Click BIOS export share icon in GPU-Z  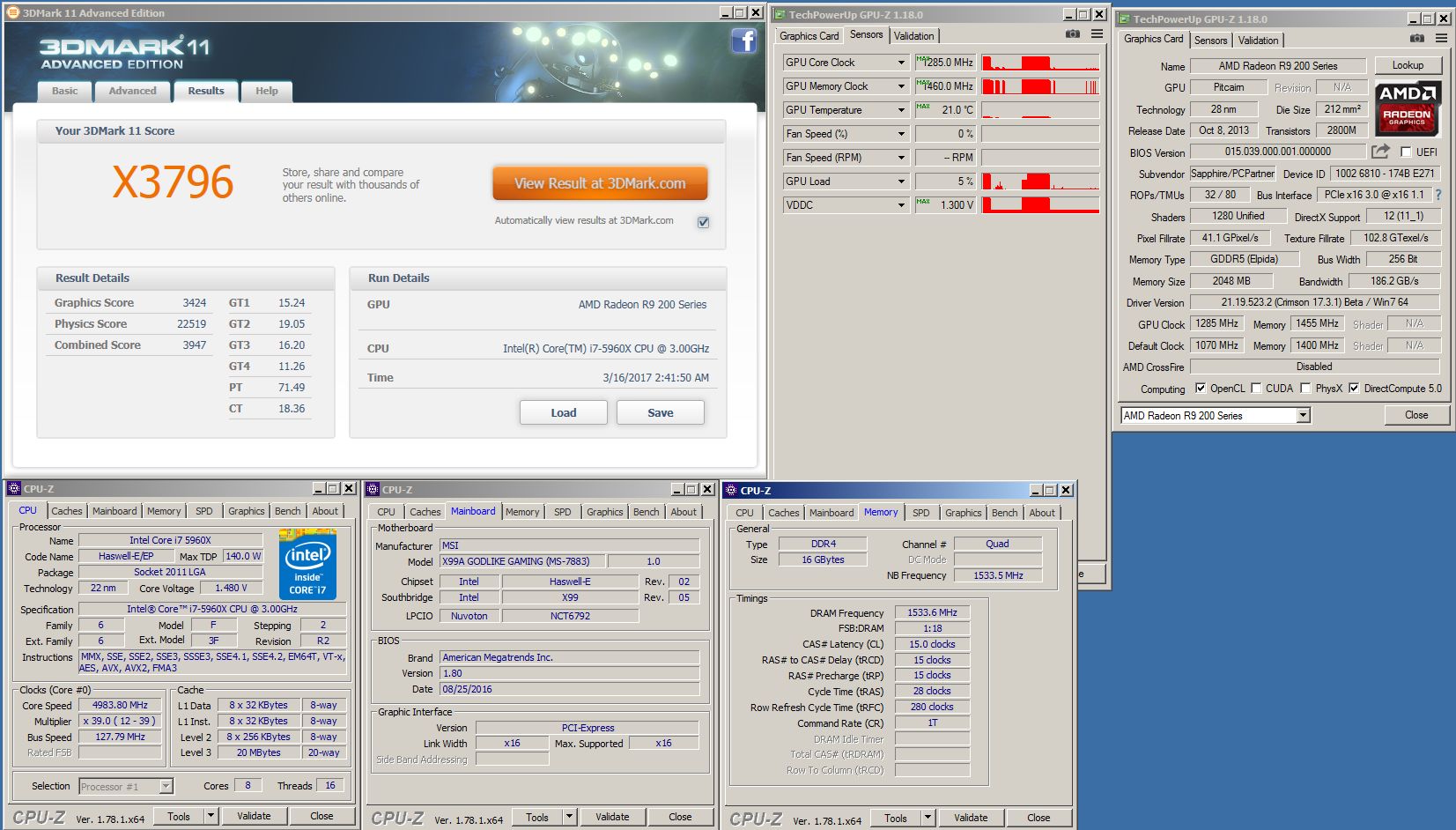(1380, 152)
